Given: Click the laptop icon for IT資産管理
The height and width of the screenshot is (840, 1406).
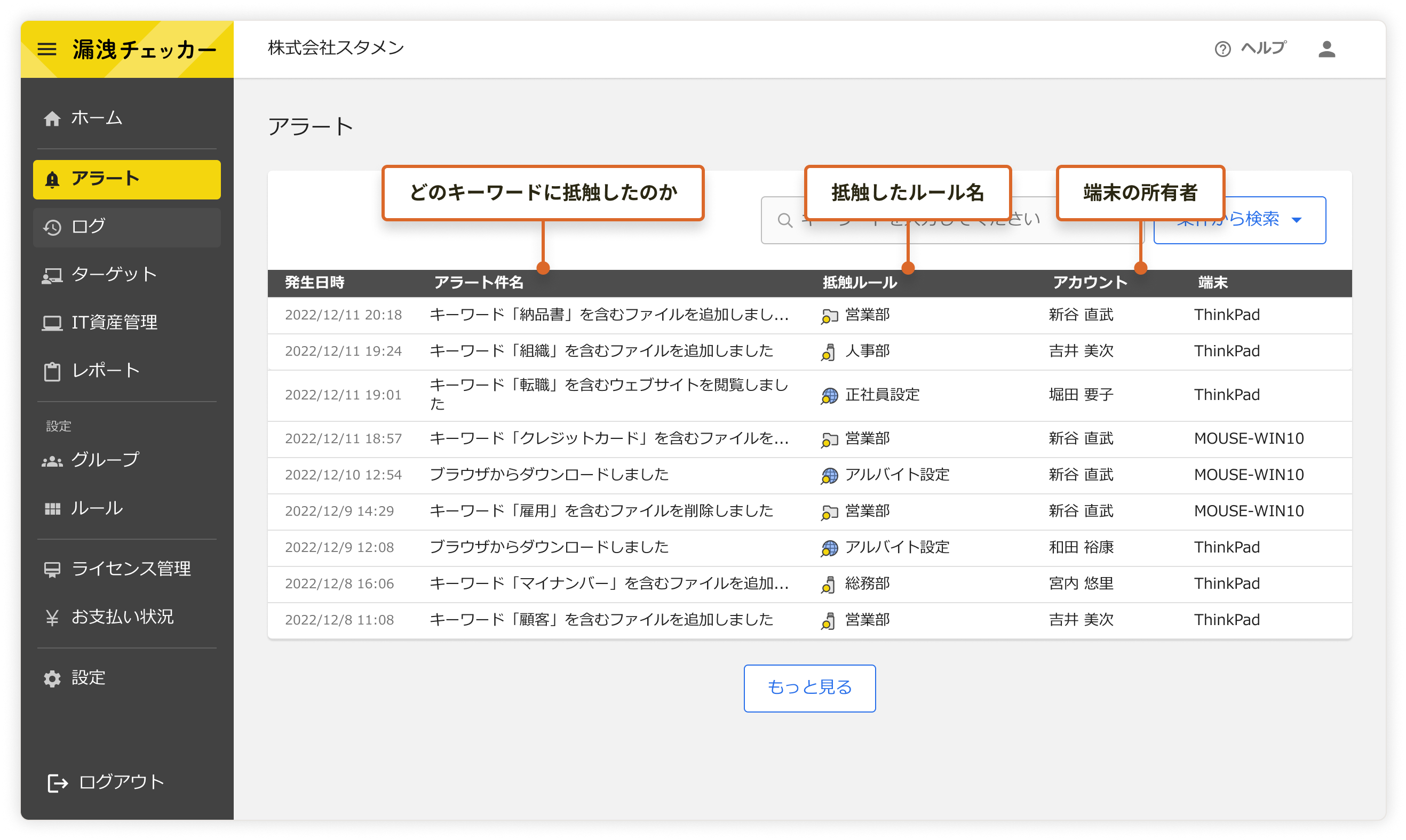Looking at the screenshot, I should 52,323.
